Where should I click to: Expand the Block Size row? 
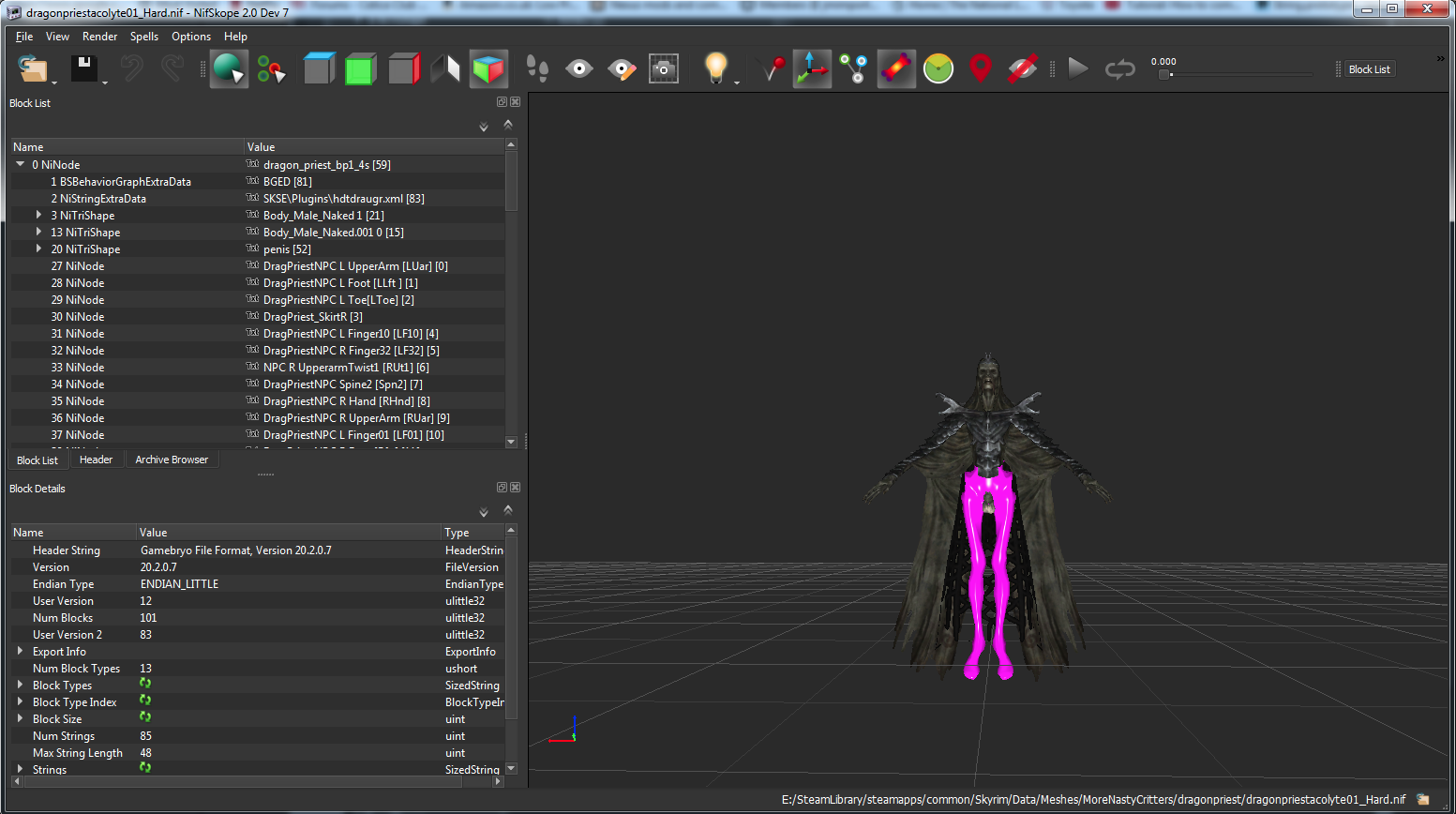tap(20, 718)
